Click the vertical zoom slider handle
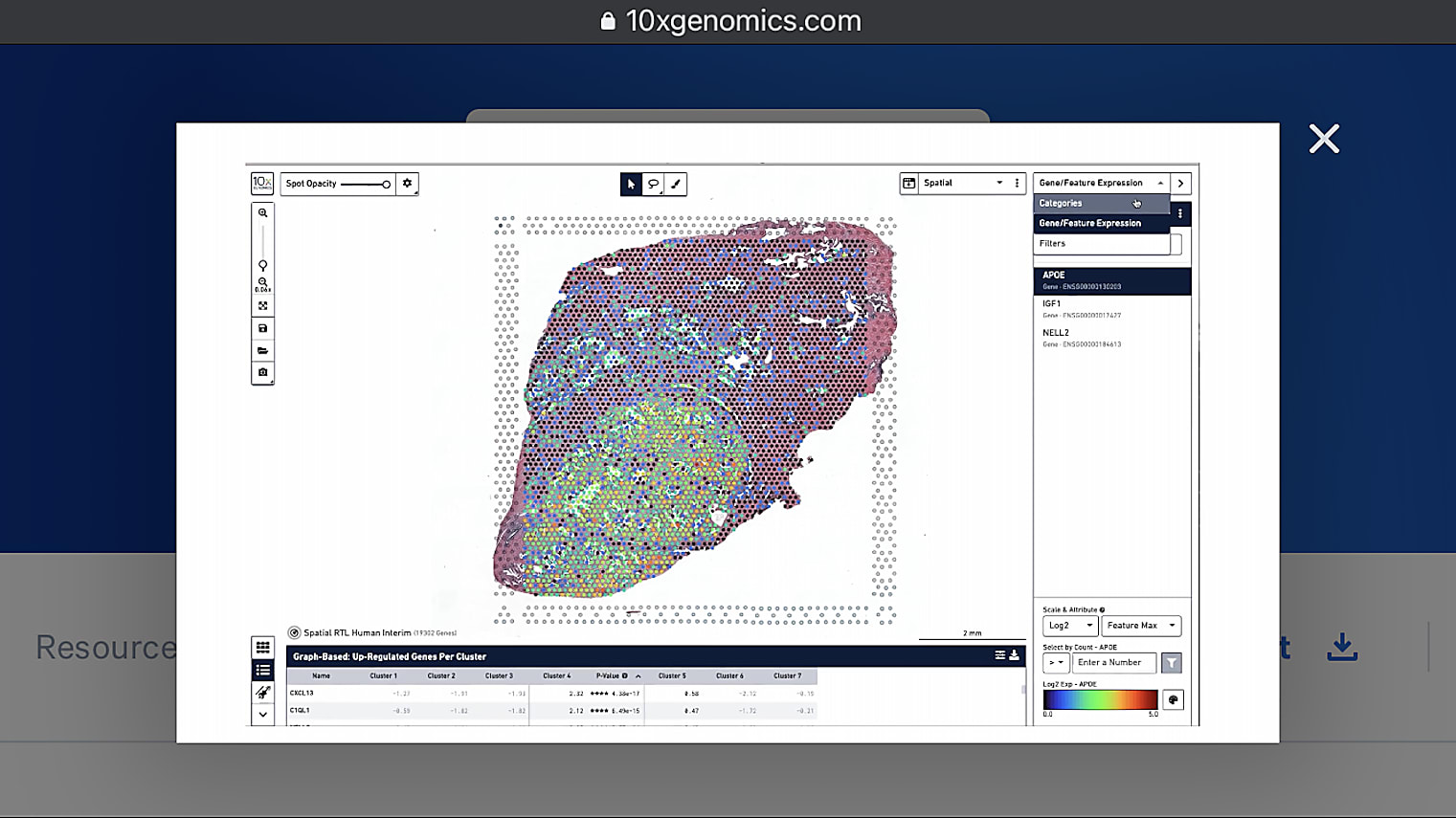This screenshot has width=1456, height=818. click(262, 265)
